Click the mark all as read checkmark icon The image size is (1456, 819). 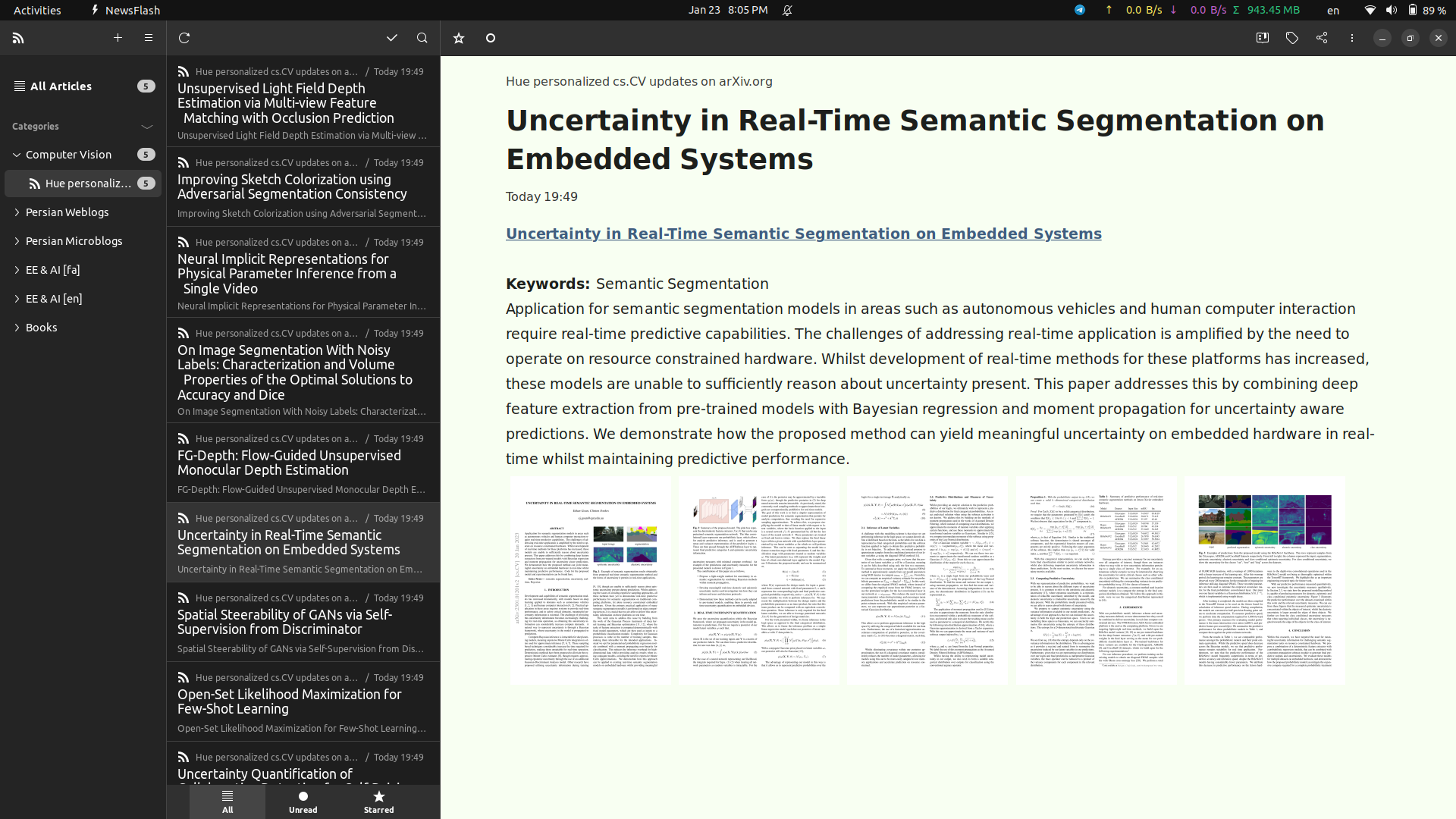[x=391, y=38]
